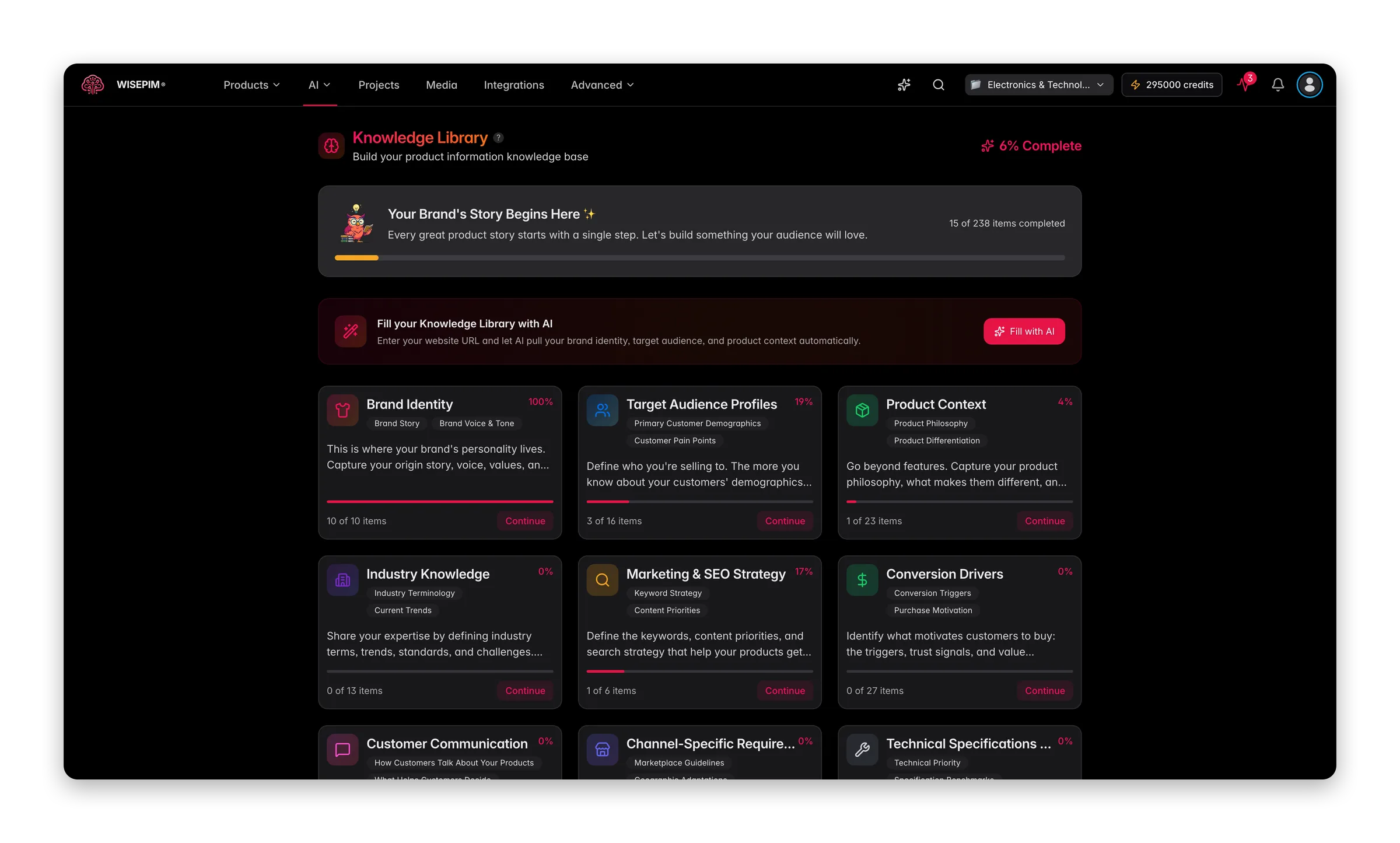
Task: Open the AI sparkle assistant icon
Action: [x=904, y=85]
